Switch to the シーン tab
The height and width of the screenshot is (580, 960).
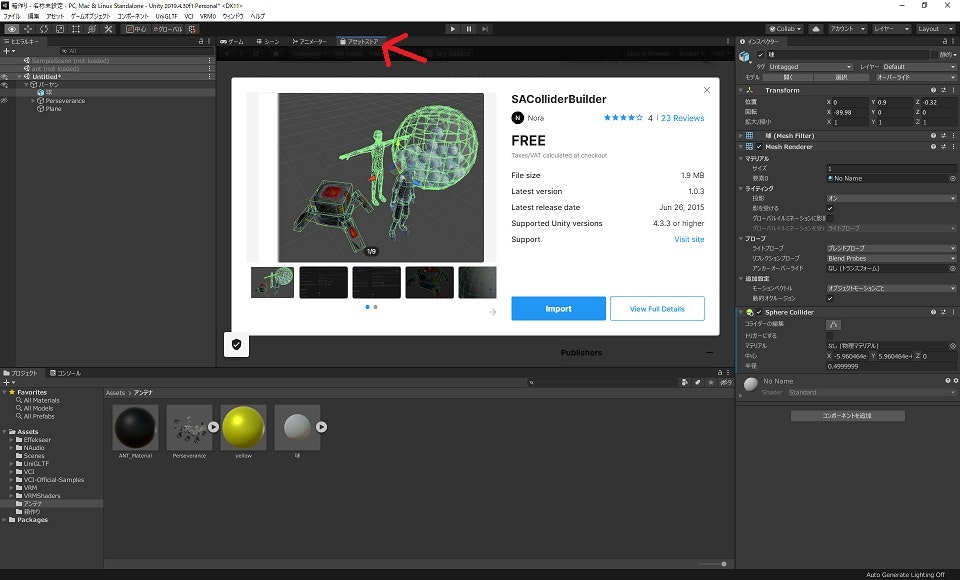268,42
